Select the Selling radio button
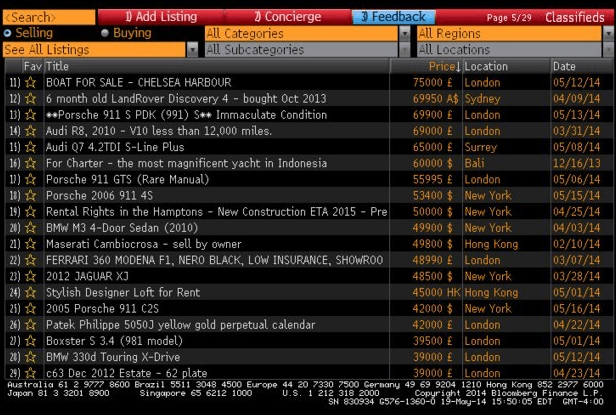 click(x=7, y=33)
